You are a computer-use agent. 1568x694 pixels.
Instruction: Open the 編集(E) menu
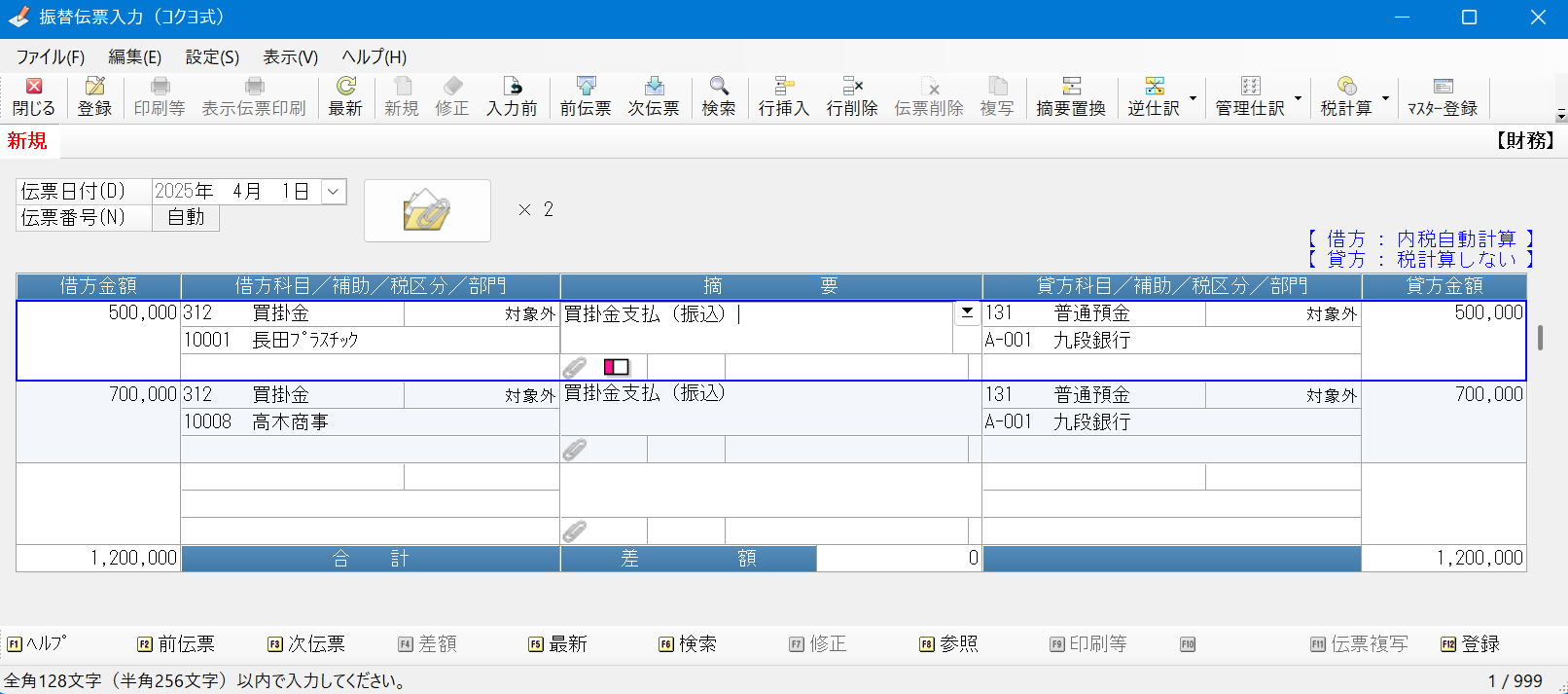point(135,57)
